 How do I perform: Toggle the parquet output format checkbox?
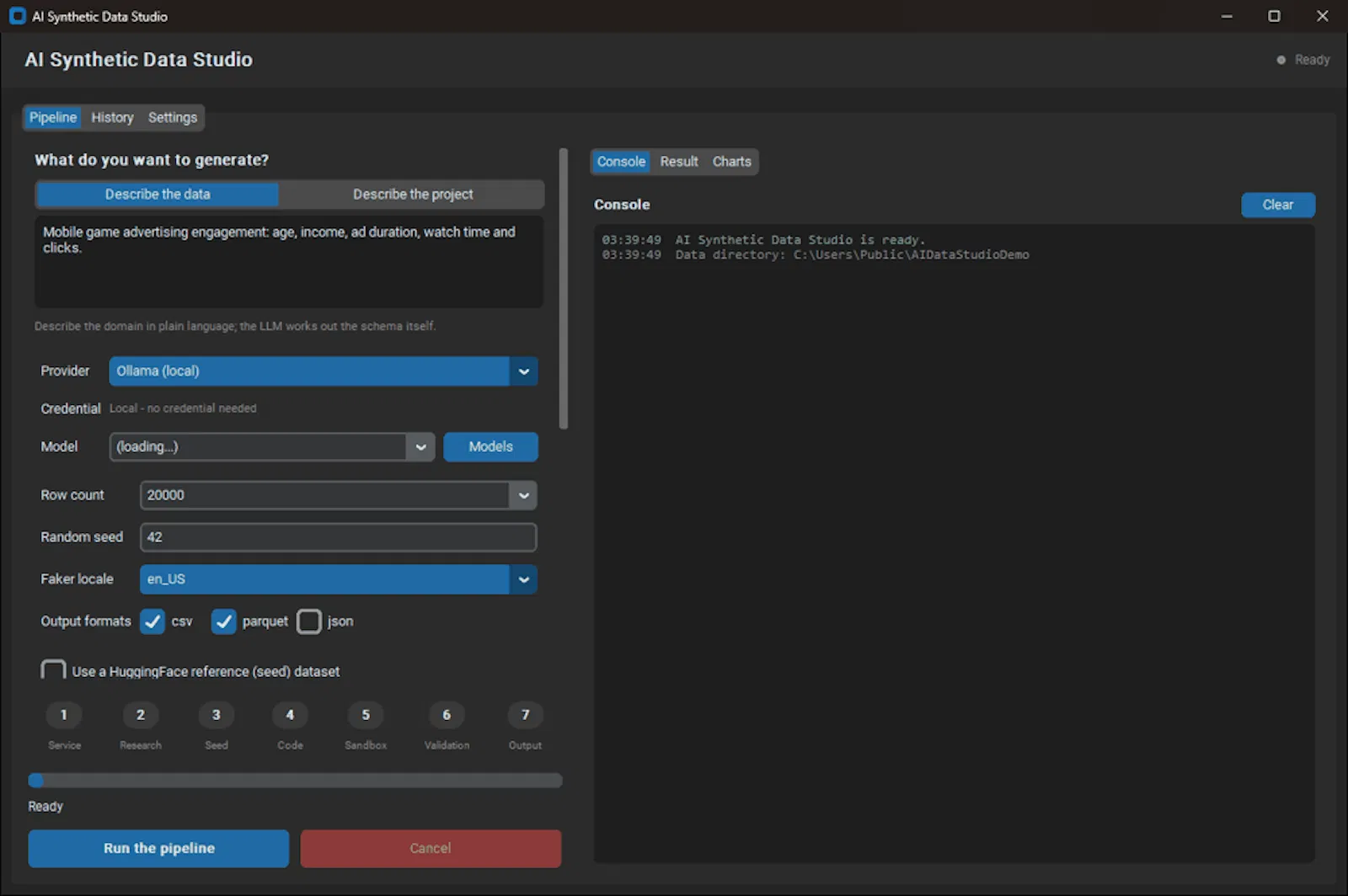(223, 621)
